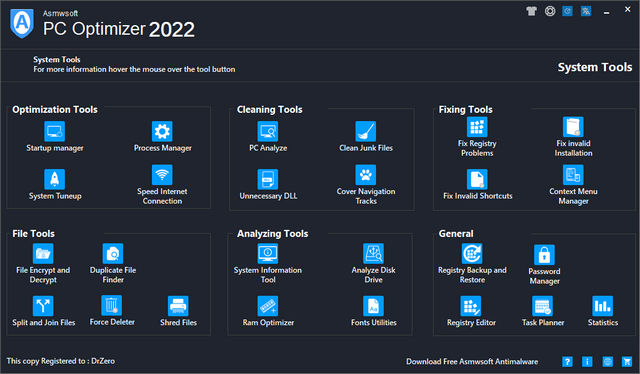Minimize the PC Optimizer window
The width and height of the screenshot is (640, 374).
(607, 12)
